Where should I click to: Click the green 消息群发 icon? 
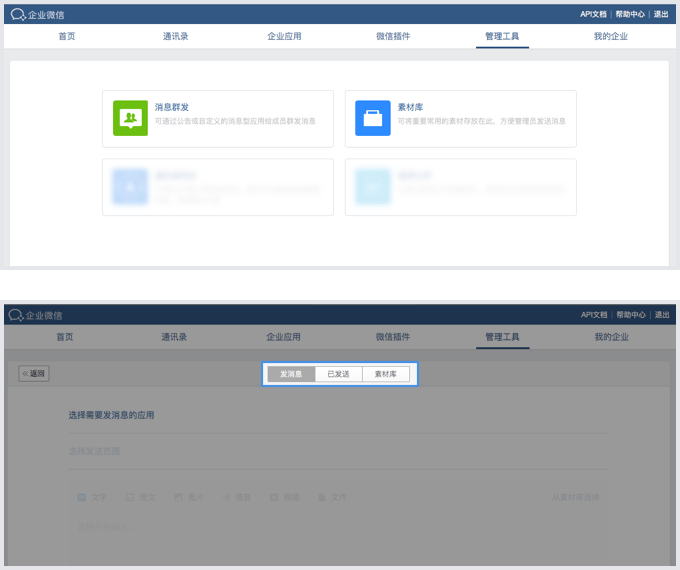130,118
